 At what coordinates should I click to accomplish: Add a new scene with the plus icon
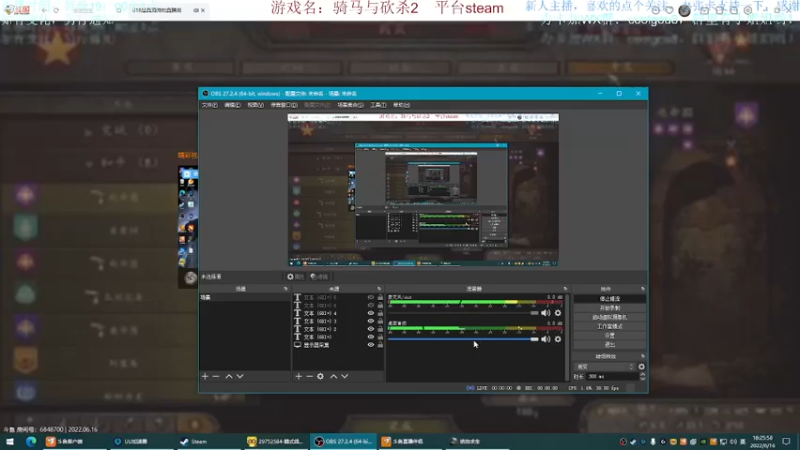[x=205, y=376]
